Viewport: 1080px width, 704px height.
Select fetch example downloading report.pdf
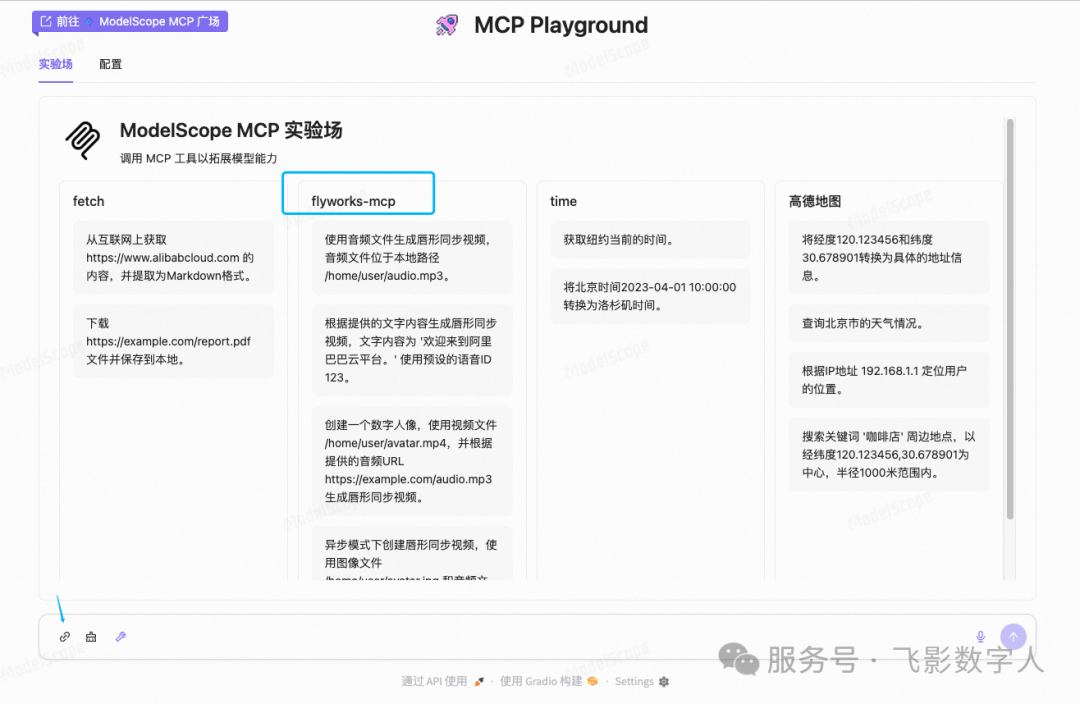click(174, 341)
